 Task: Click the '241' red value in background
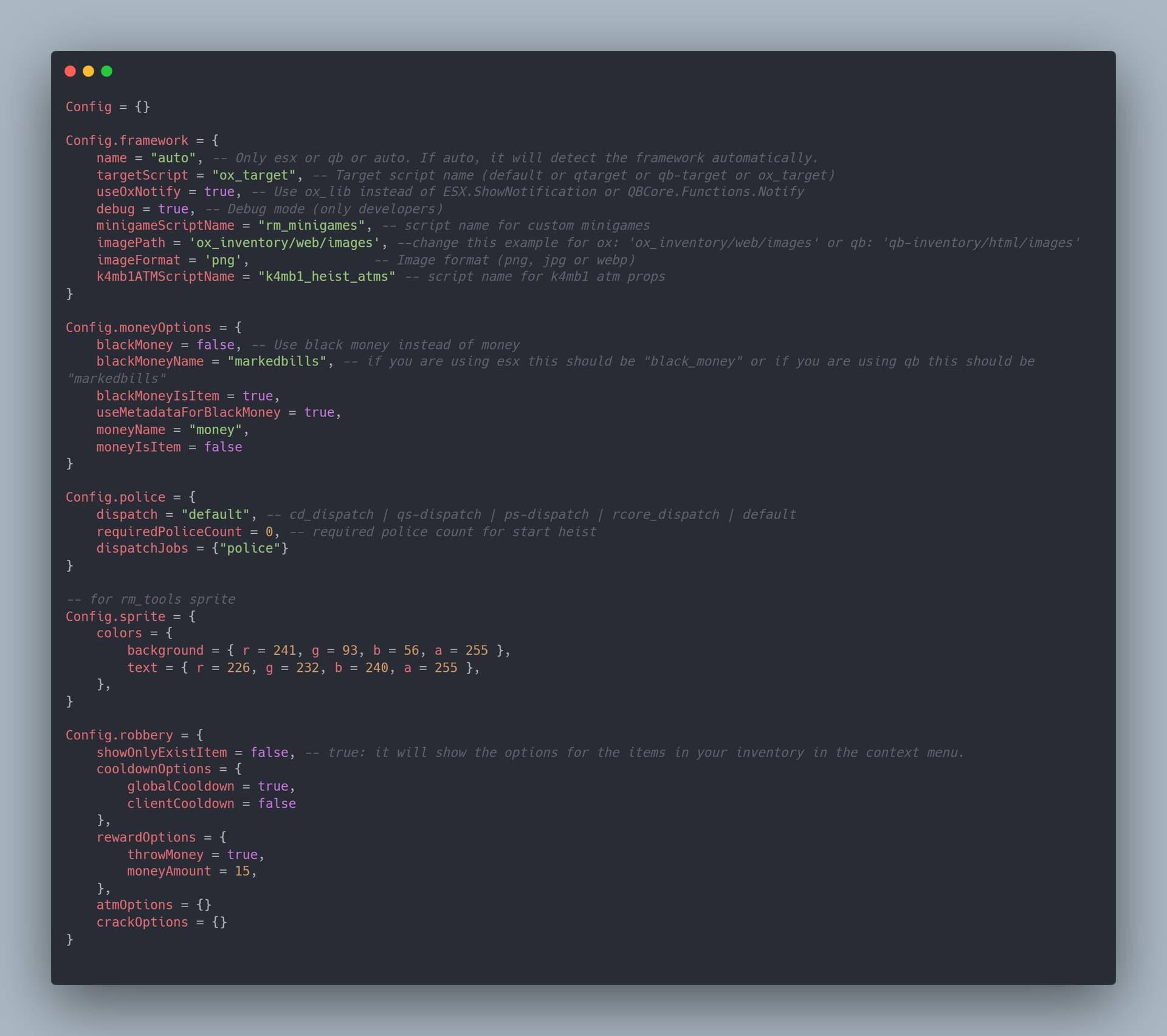(284, 651)
